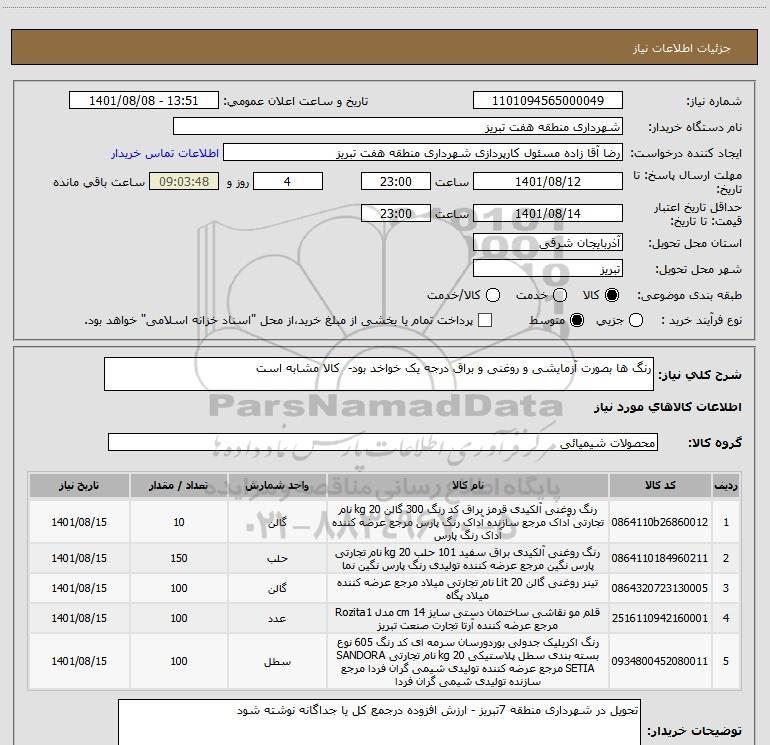The width and height of the screenshot is (770, 745).
Task: Click quantity 10 in row 1
Action: [x=179, y=522]
